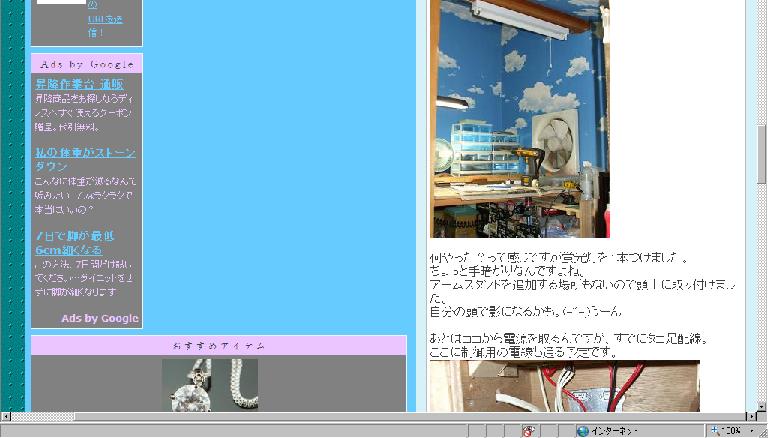Click the horizontal scrollbar left arrow
This screenshot has width=768, height=438.
pyautogui.click(x=5, y=416)
